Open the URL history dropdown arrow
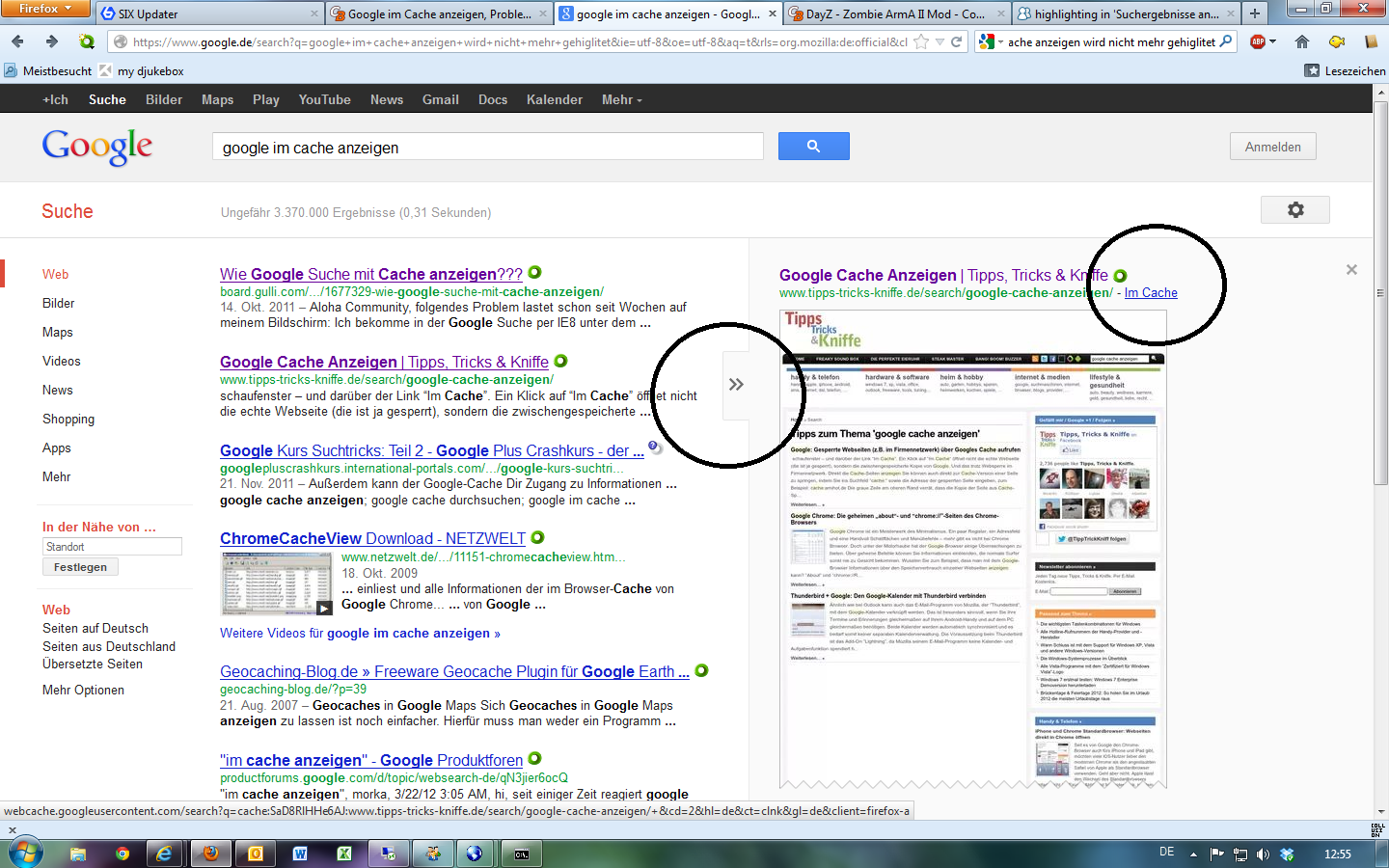This screenshot has height=868, width=1389. [x=940, y=41]
